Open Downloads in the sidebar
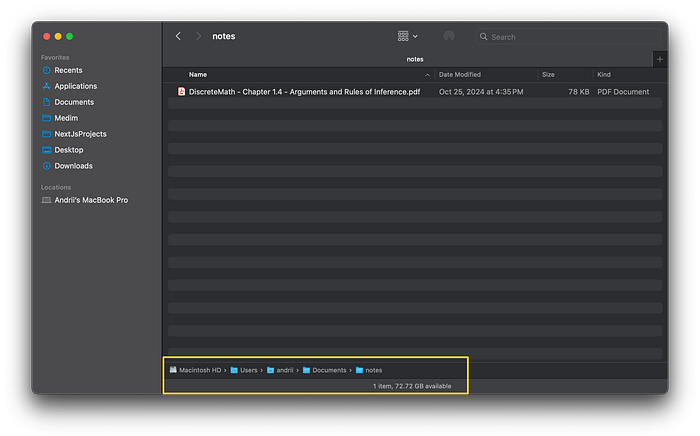This screenshot has width=700, height=436. pos(73,166)
